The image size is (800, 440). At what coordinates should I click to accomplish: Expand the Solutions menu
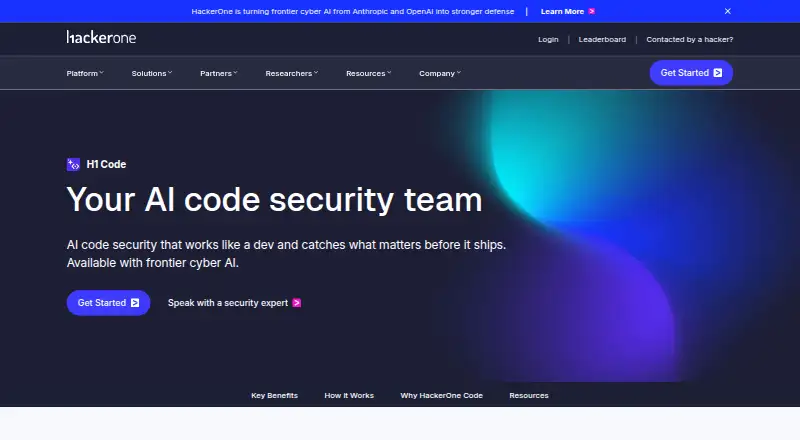coord(152,74)
